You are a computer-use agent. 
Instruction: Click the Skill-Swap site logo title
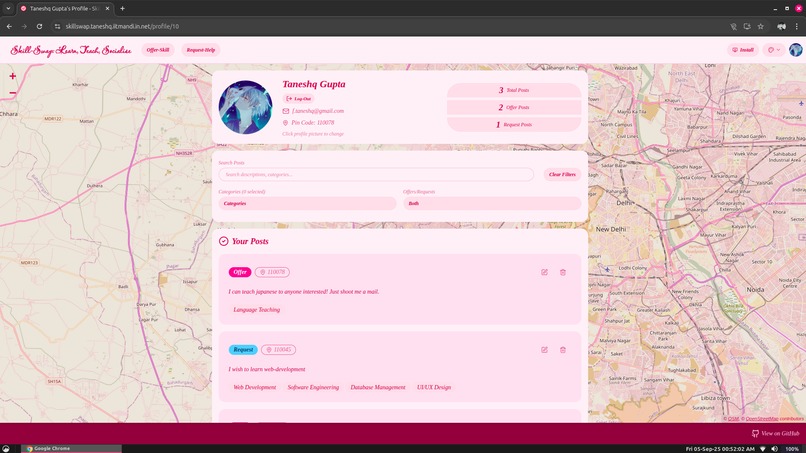point(71,50)
